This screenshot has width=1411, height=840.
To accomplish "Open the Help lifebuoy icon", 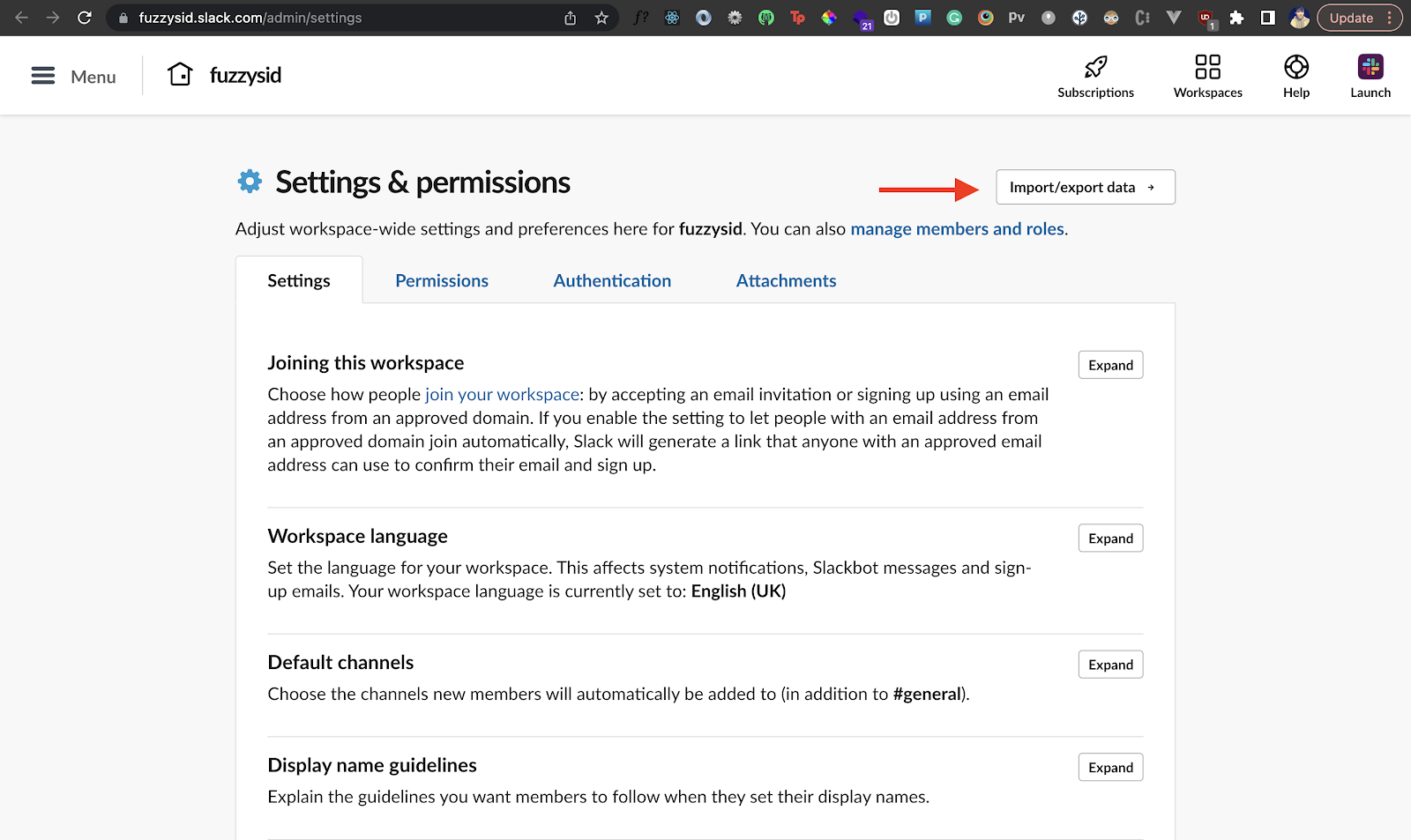I will [x=1296, y=67].
